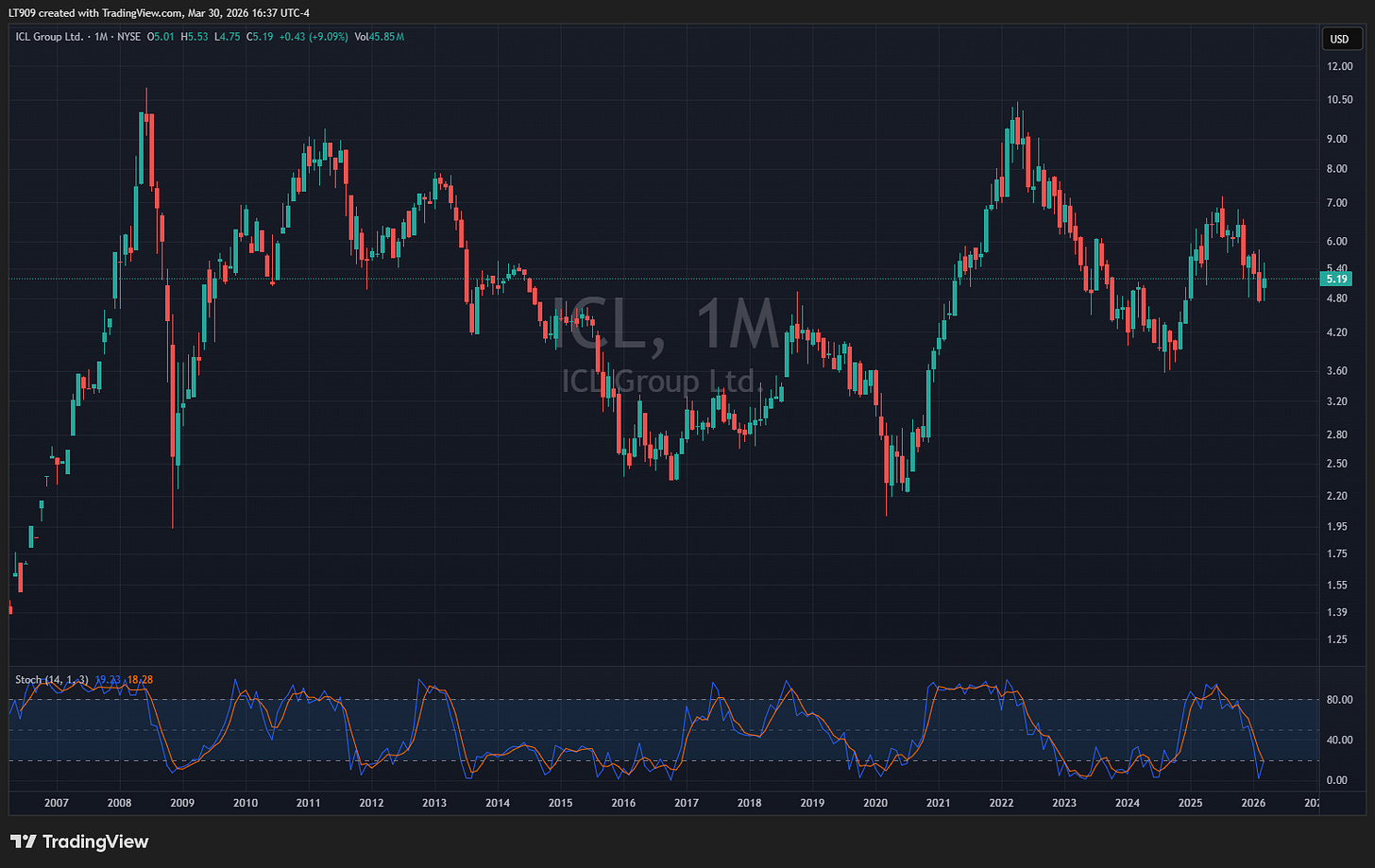Click the 2.20 price axis label
This screenshot has height=868, width=1375.
pyautogui.click(x=1339, y=496)
